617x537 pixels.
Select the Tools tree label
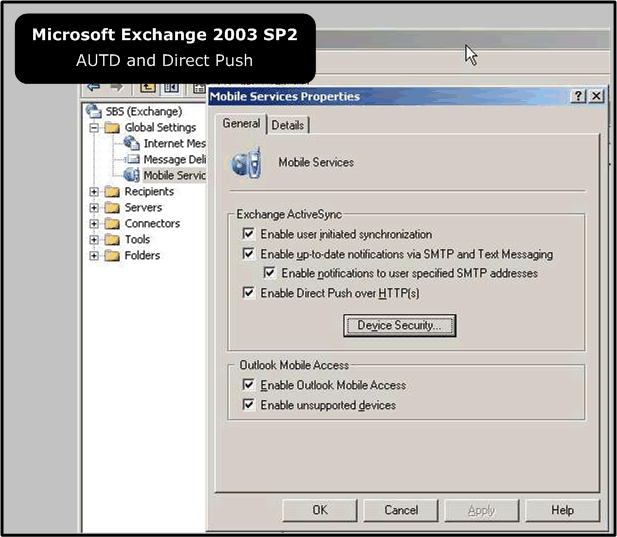(137, 239)
